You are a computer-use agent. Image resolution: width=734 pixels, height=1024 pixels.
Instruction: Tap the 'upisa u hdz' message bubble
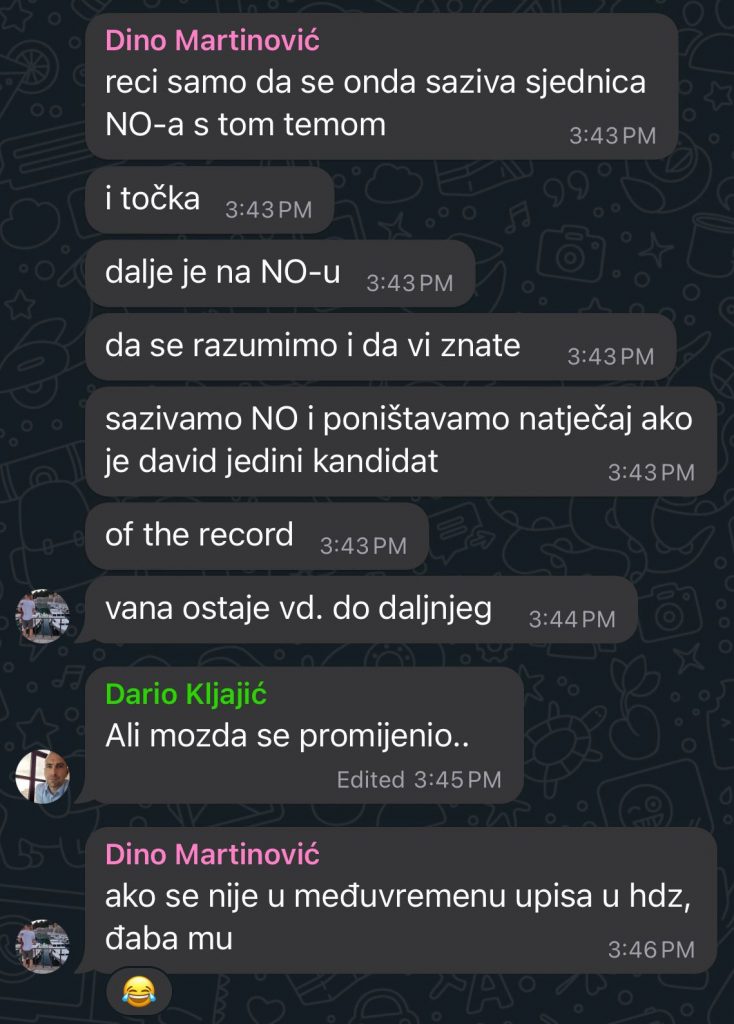point(401,900)
